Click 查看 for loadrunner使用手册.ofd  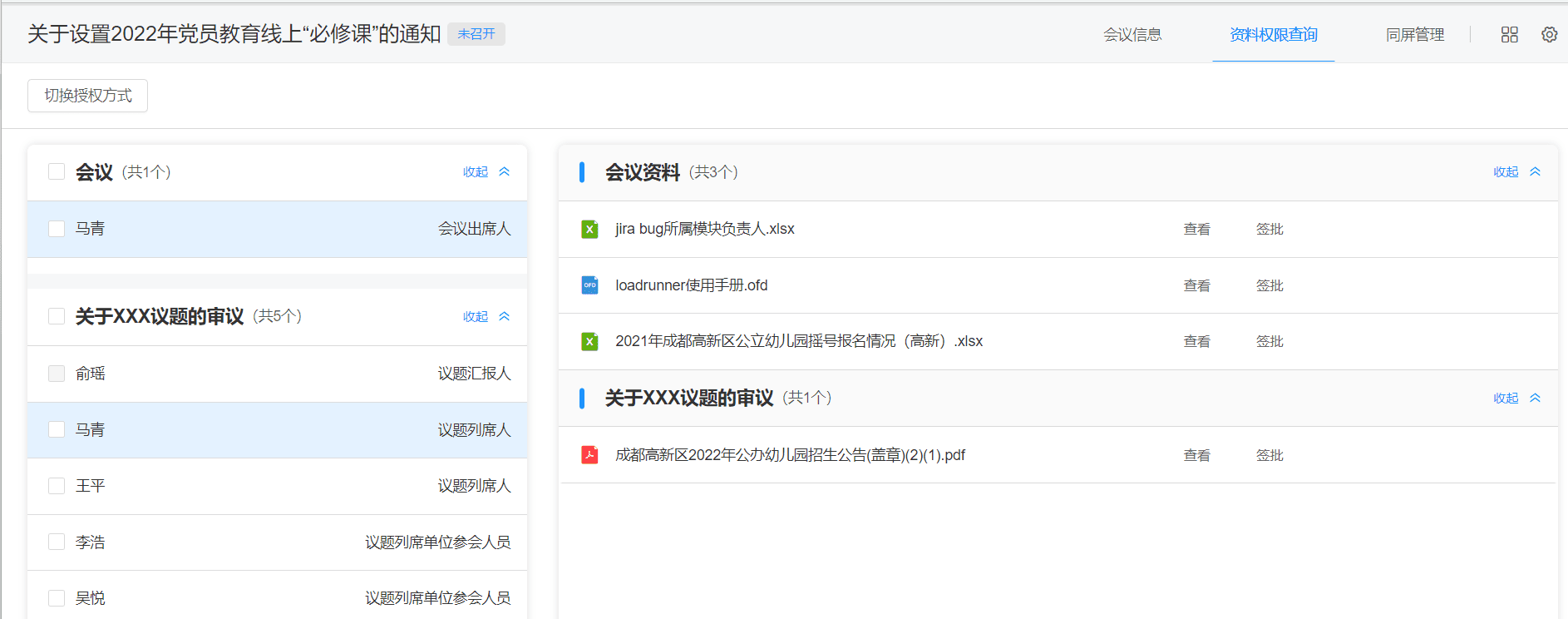pyautogui.click(x=1196, y=285)
